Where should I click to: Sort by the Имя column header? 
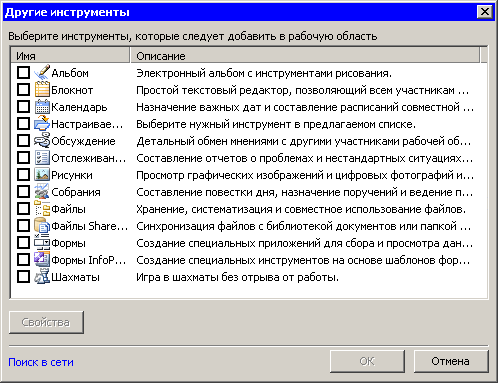click(70, 56)
